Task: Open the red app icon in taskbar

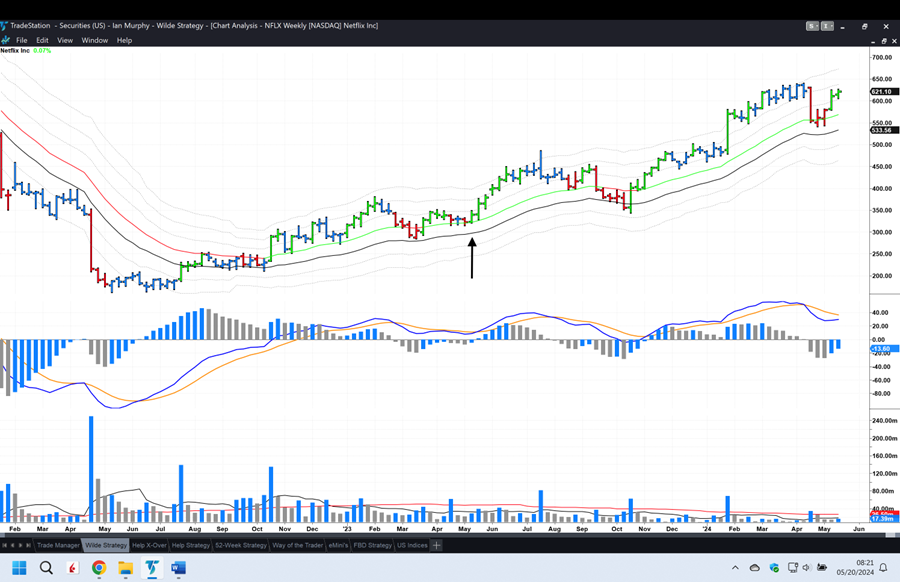Action: [x=72, y=568]
